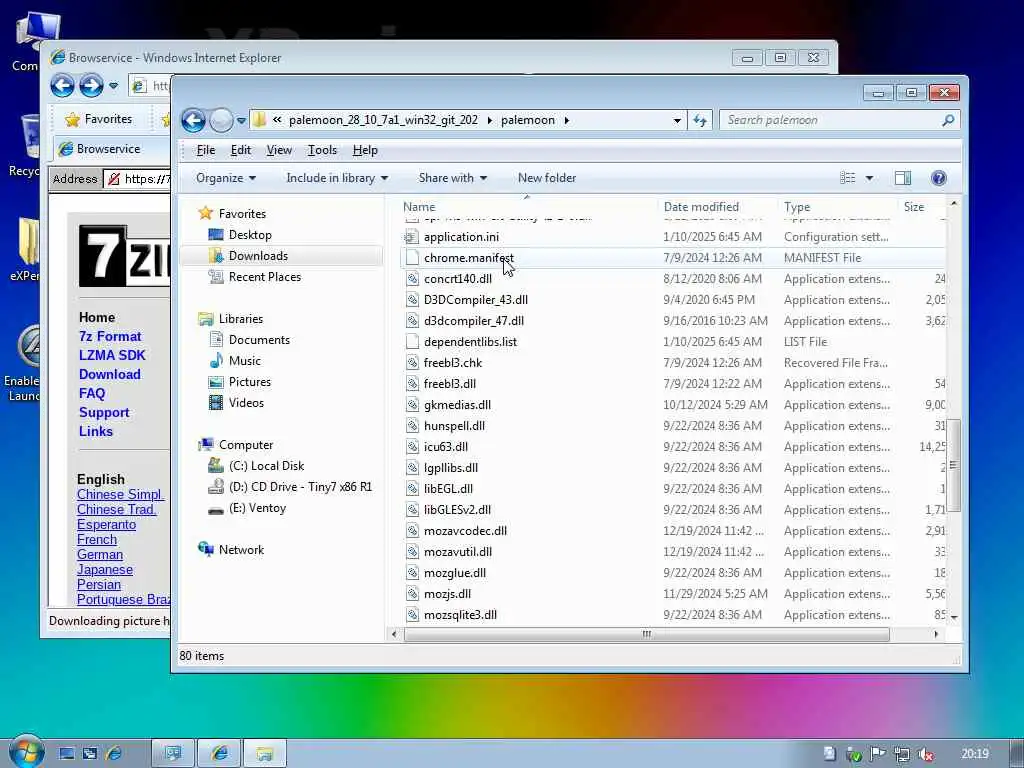Image resolution: width=1024 pixels, height=768 pixels.
Task: Open the Include in library dropdown
Action: point(337,178)
